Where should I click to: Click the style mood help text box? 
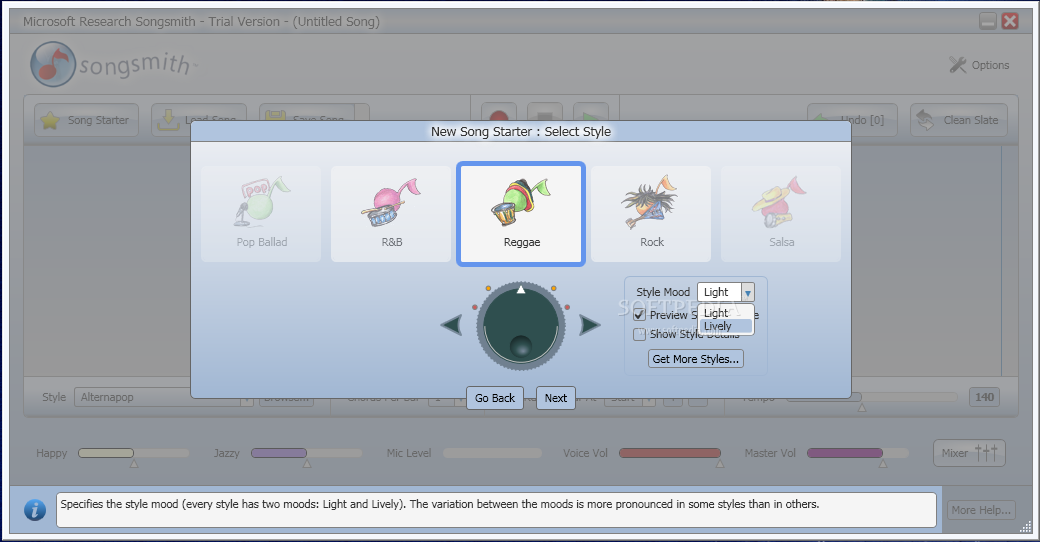tap(496, 509)
